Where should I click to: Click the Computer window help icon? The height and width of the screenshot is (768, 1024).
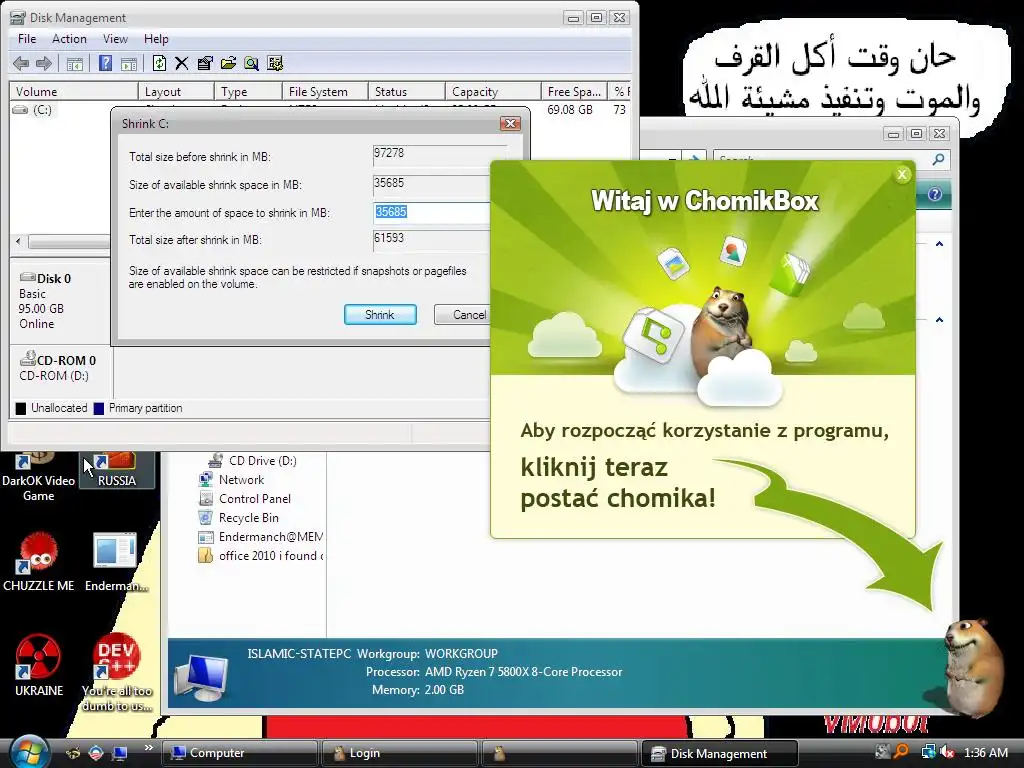tap(935, 195)
